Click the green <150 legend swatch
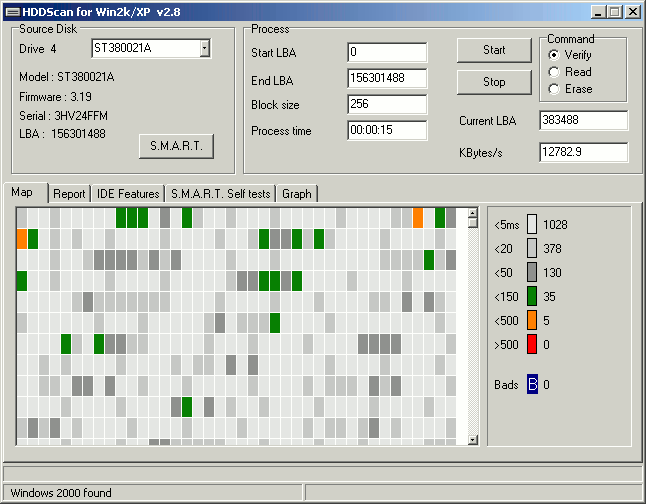Image resolution: width=646 pixels, height=504 pixels. click(532, 296)
